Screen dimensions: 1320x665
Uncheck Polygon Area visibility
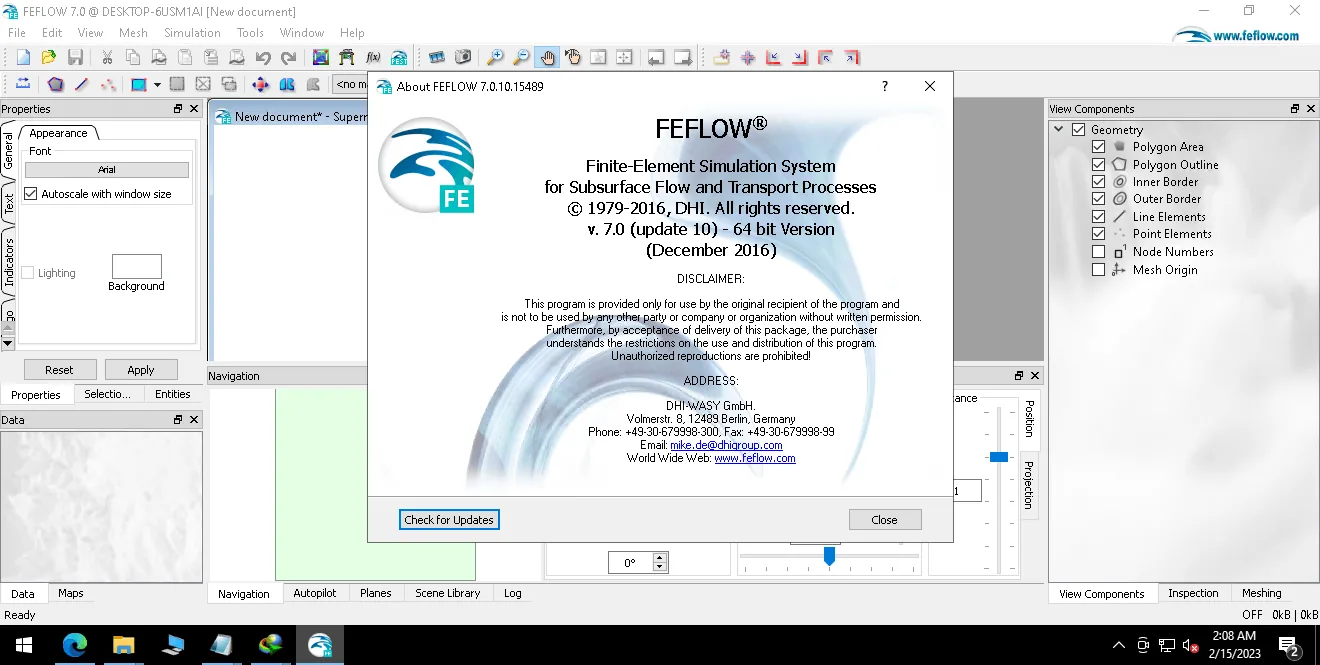click(x=1098, y=147)
